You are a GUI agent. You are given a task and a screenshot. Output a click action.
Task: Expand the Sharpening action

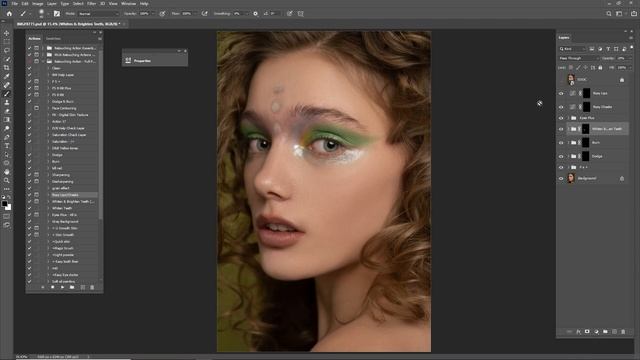tap(48, 175)
